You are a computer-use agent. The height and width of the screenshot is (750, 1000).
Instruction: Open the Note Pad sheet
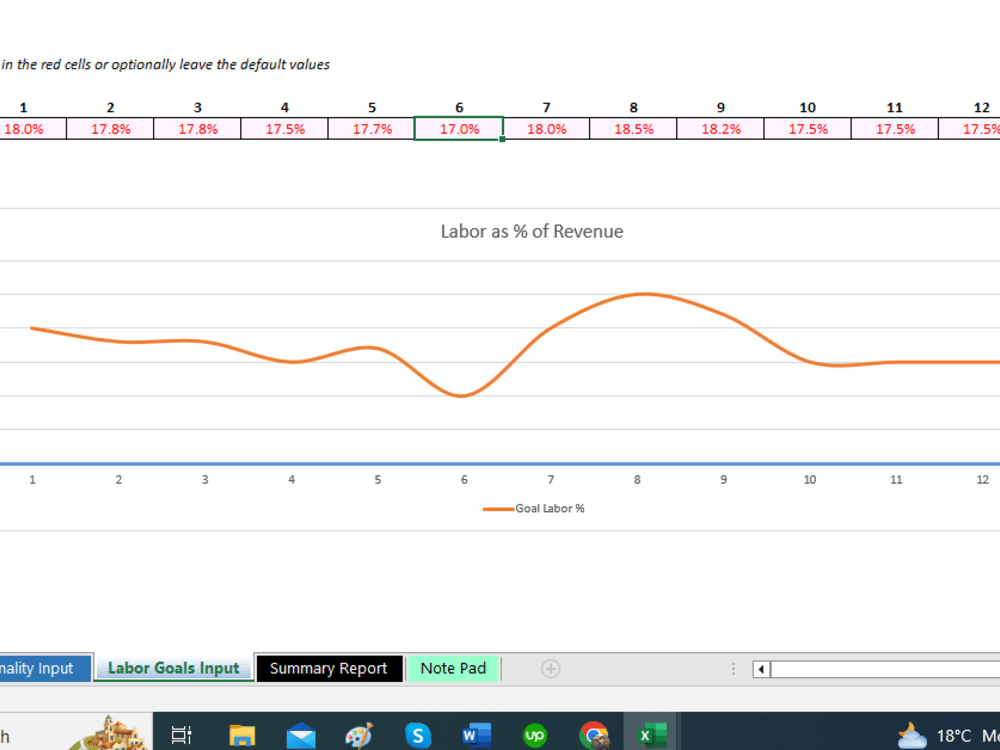coord(454,668)
